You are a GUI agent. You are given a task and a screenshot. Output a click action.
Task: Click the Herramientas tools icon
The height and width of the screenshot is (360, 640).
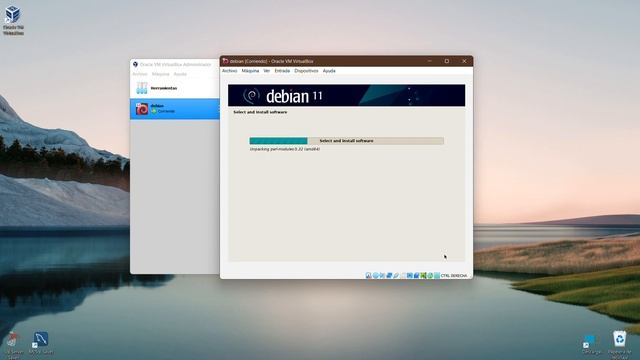click(x=142, y=88)
